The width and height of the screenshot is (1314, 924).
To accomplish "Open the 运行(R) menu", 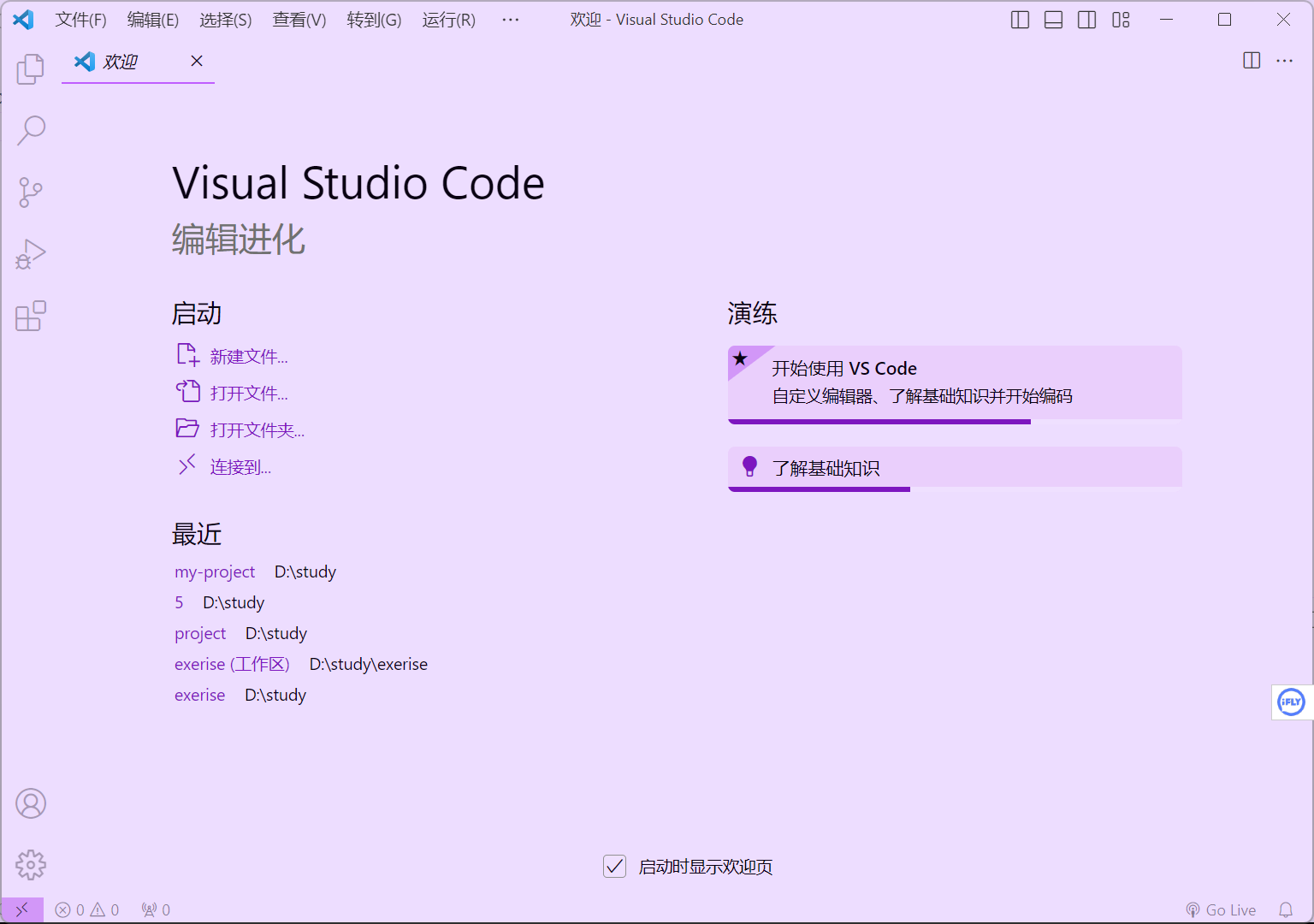I will [x=449, y=20].
